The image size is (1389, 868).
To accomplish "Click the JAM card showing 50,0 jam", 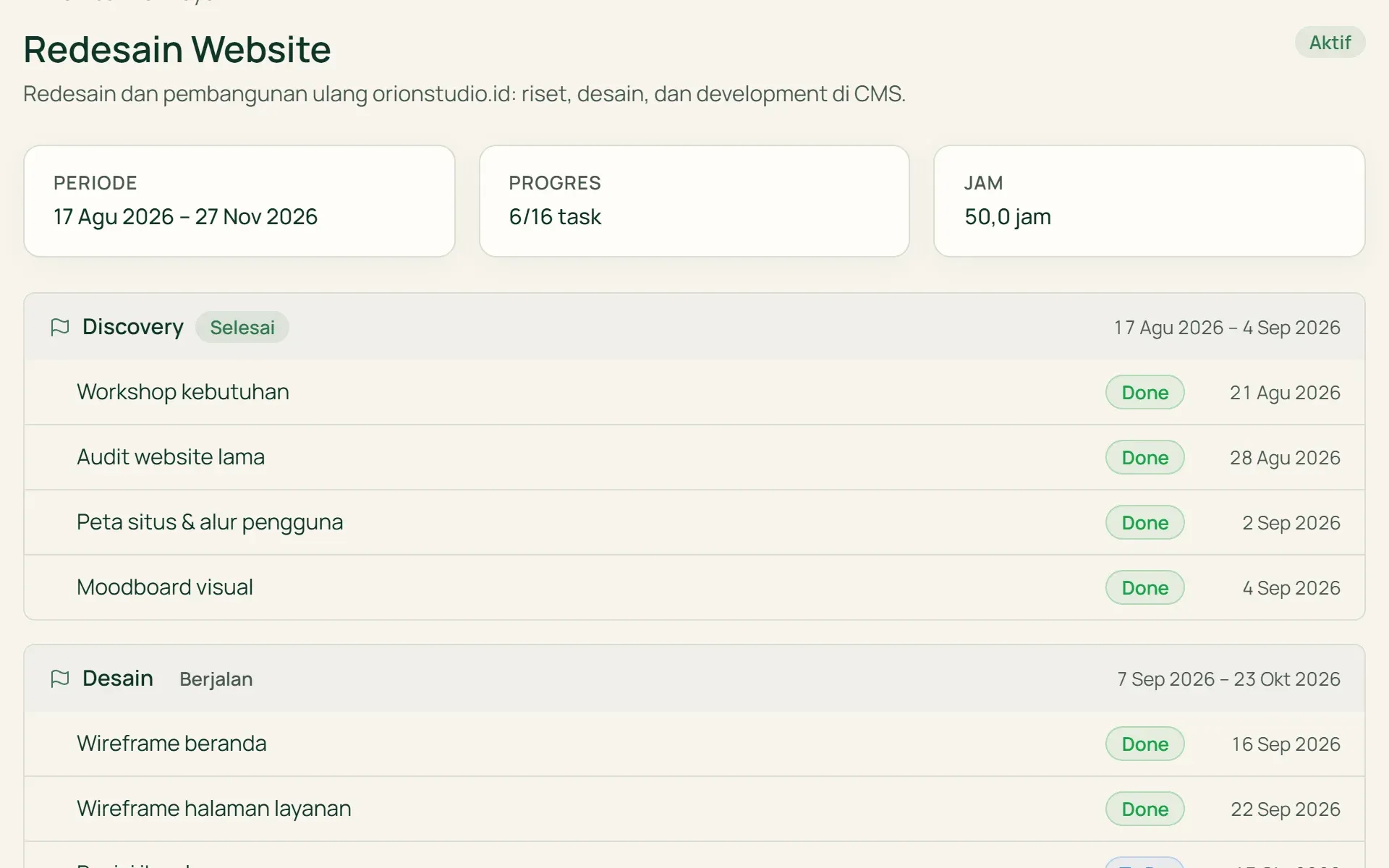I will click(x=1150, y=201).
